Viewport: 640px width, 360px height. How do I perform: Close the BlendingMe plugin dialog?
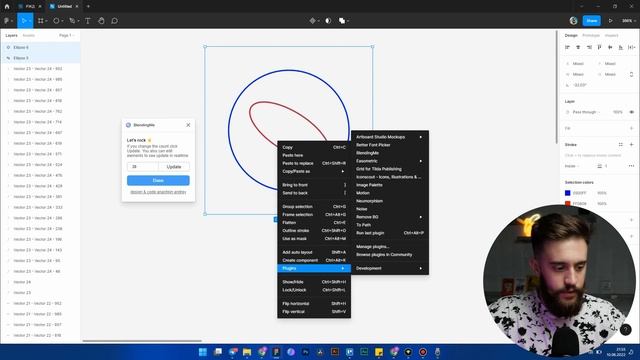pos(188,125)
